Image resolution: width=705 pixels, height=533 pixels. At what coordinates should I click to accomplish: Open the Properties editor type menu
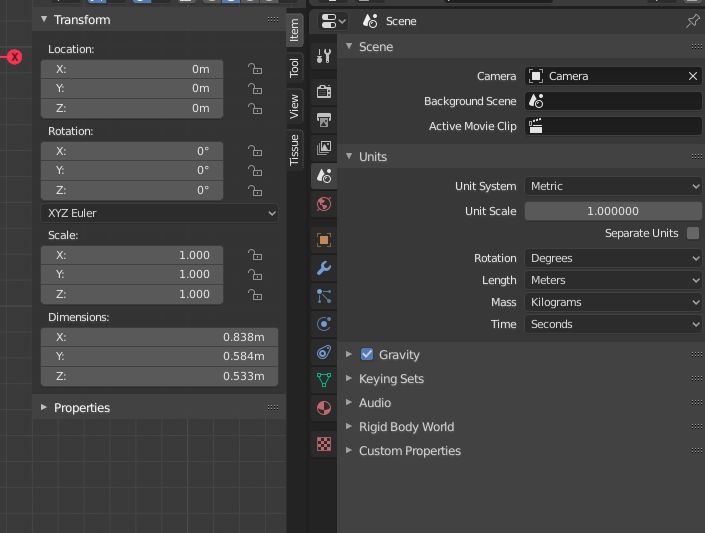tap(333, 21)
